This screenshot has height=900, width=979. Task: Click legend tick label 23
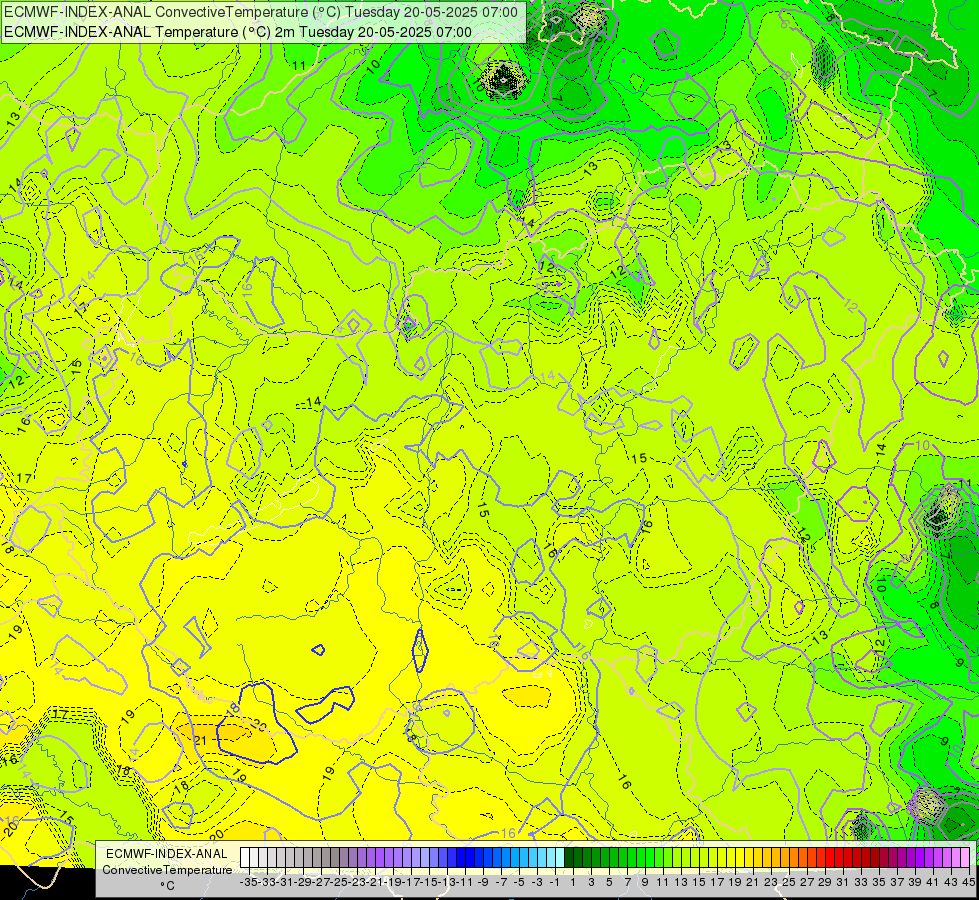770,883
